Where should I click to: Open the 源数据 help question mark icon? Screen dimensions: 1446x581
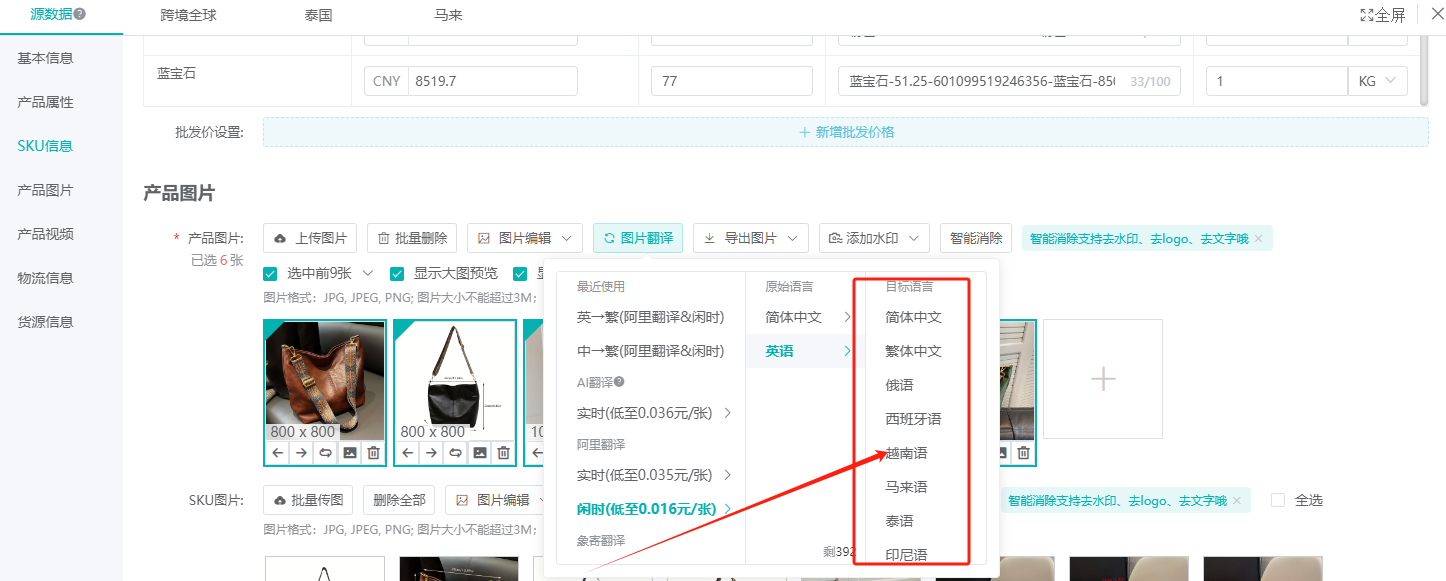79,14
